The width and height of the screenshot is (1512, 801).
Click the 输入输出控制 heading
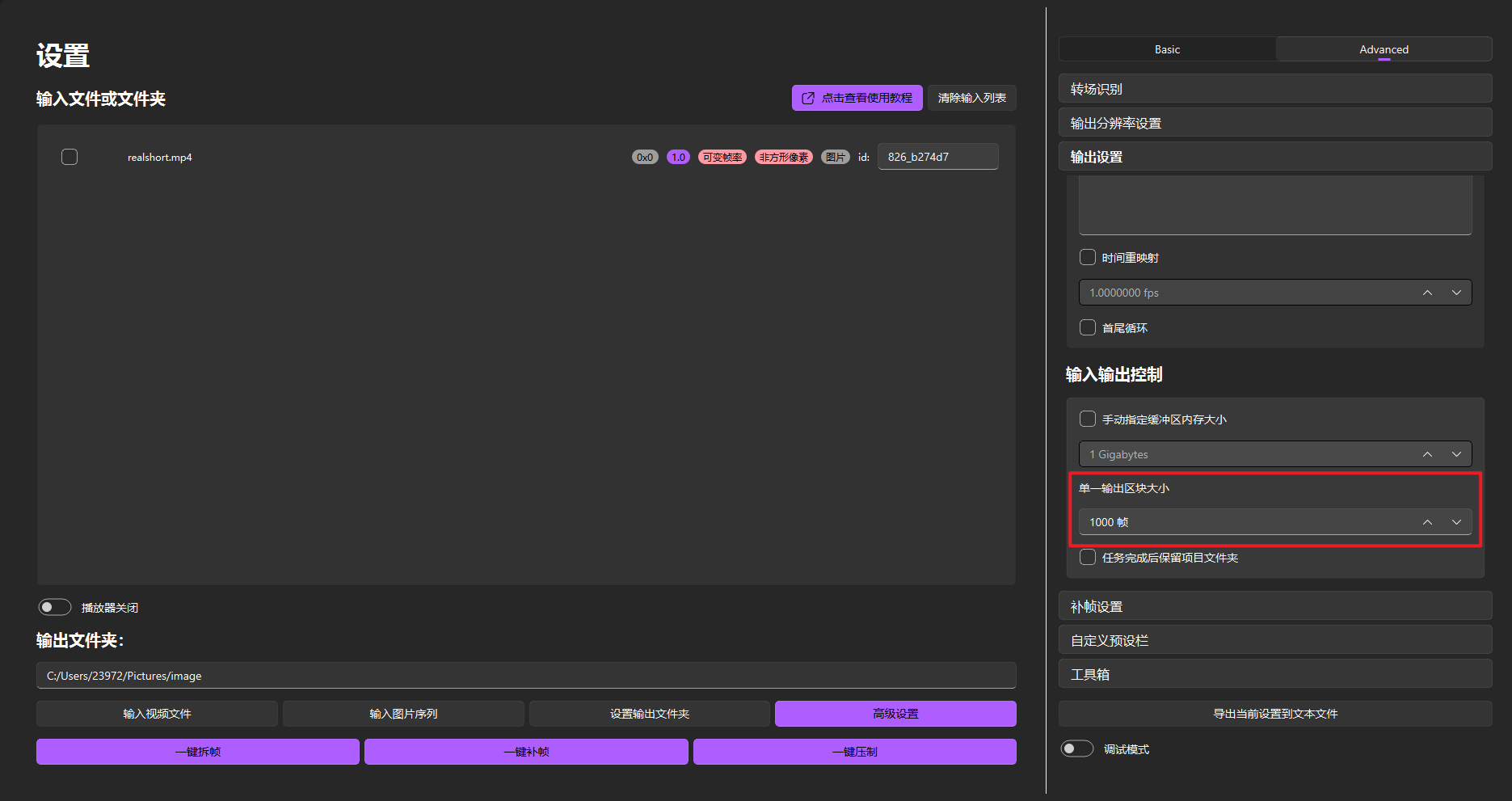point(1114,374)
